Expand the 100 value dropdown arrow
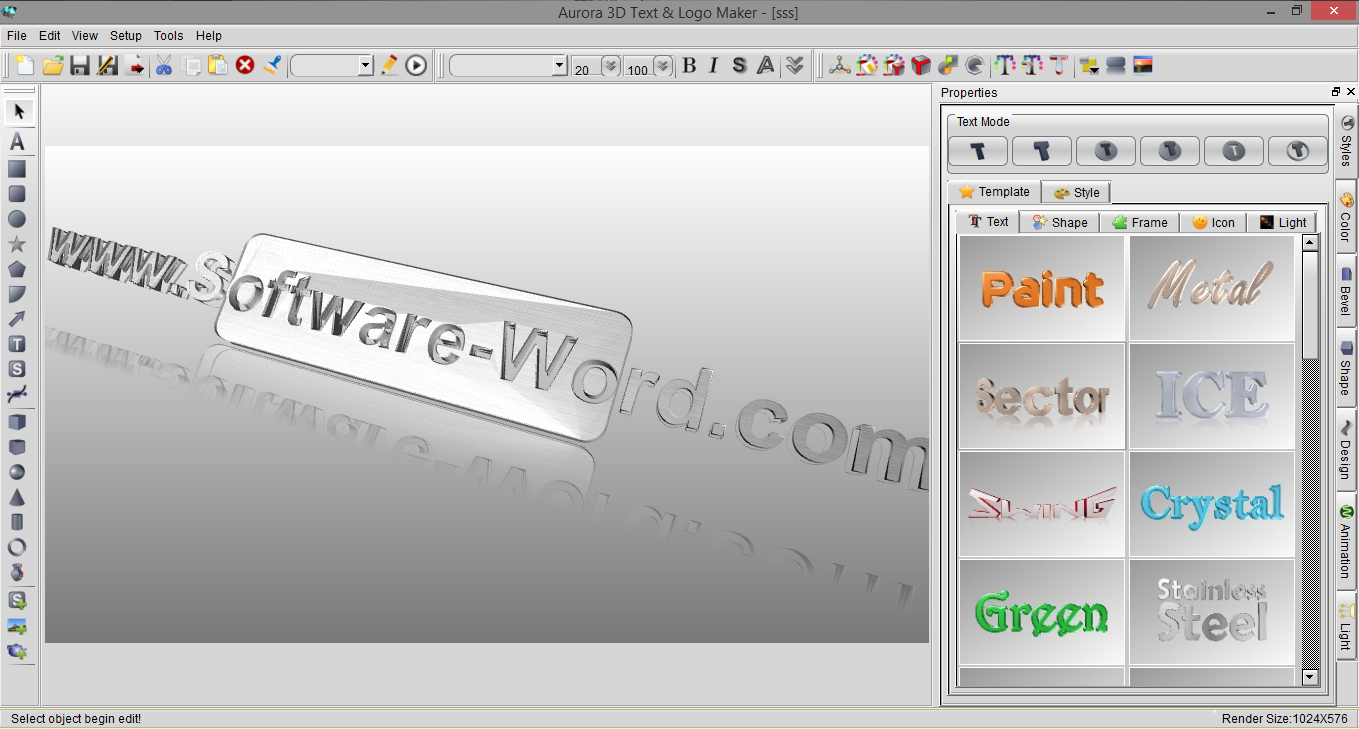Image resolution: width=1359 pixels, height=729 pixels. pyautogui.click(x=662, y=66)
